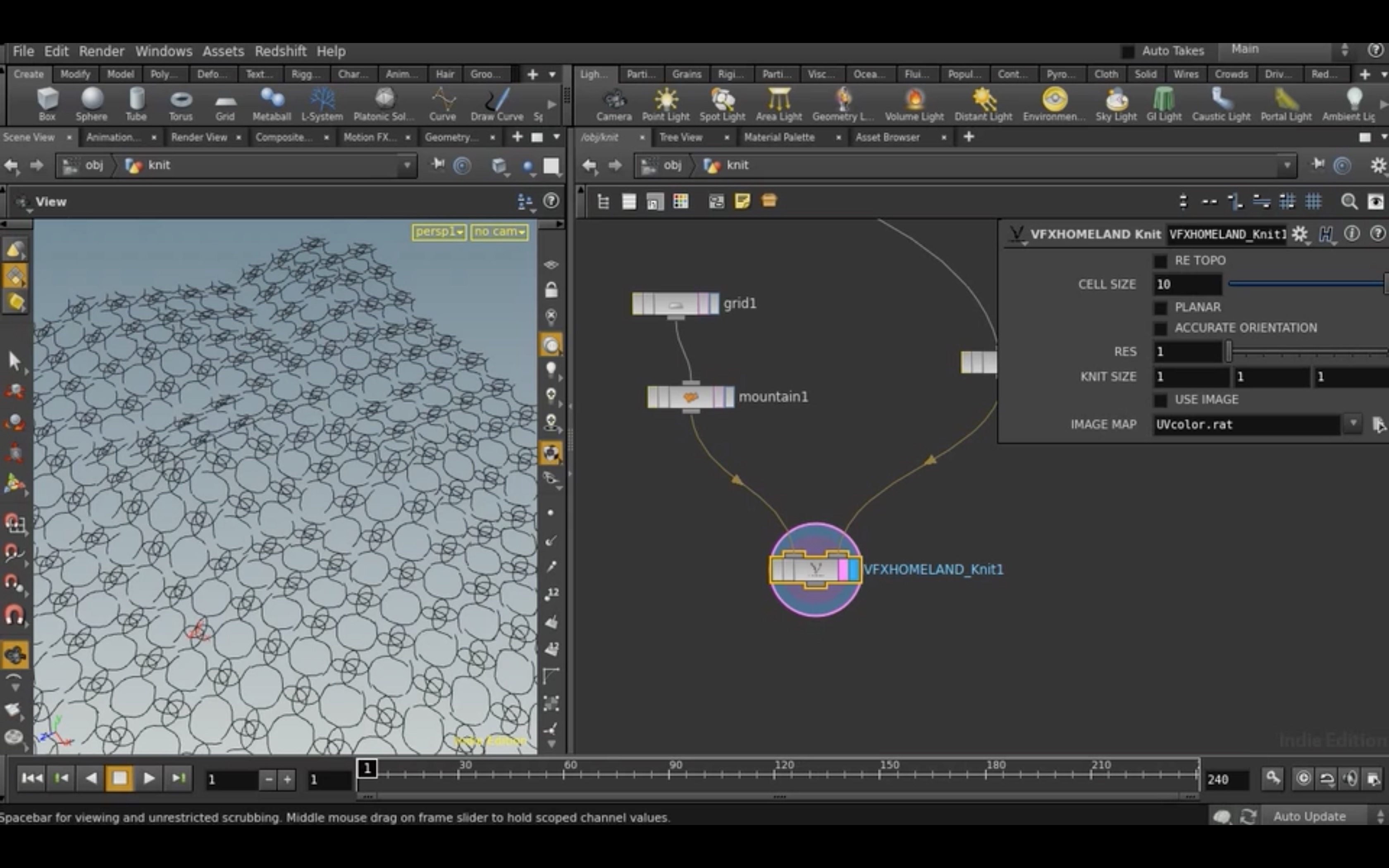Add a Camera from the shelf

click(x=613, y=105)
